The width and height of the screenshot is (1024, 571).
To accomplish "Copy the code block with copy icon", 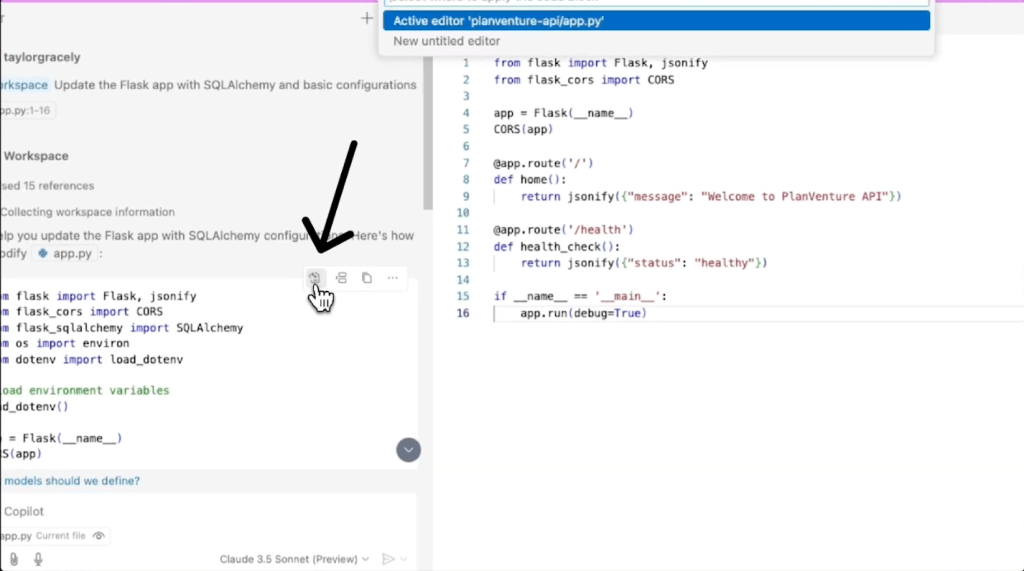I will [367, 277].
